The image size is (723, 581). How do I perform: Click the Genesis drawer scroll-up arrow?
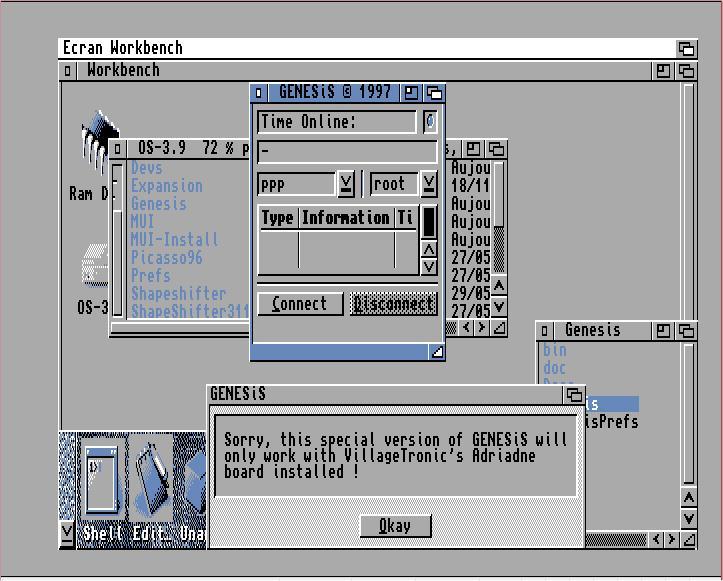(x=689, y=498)
